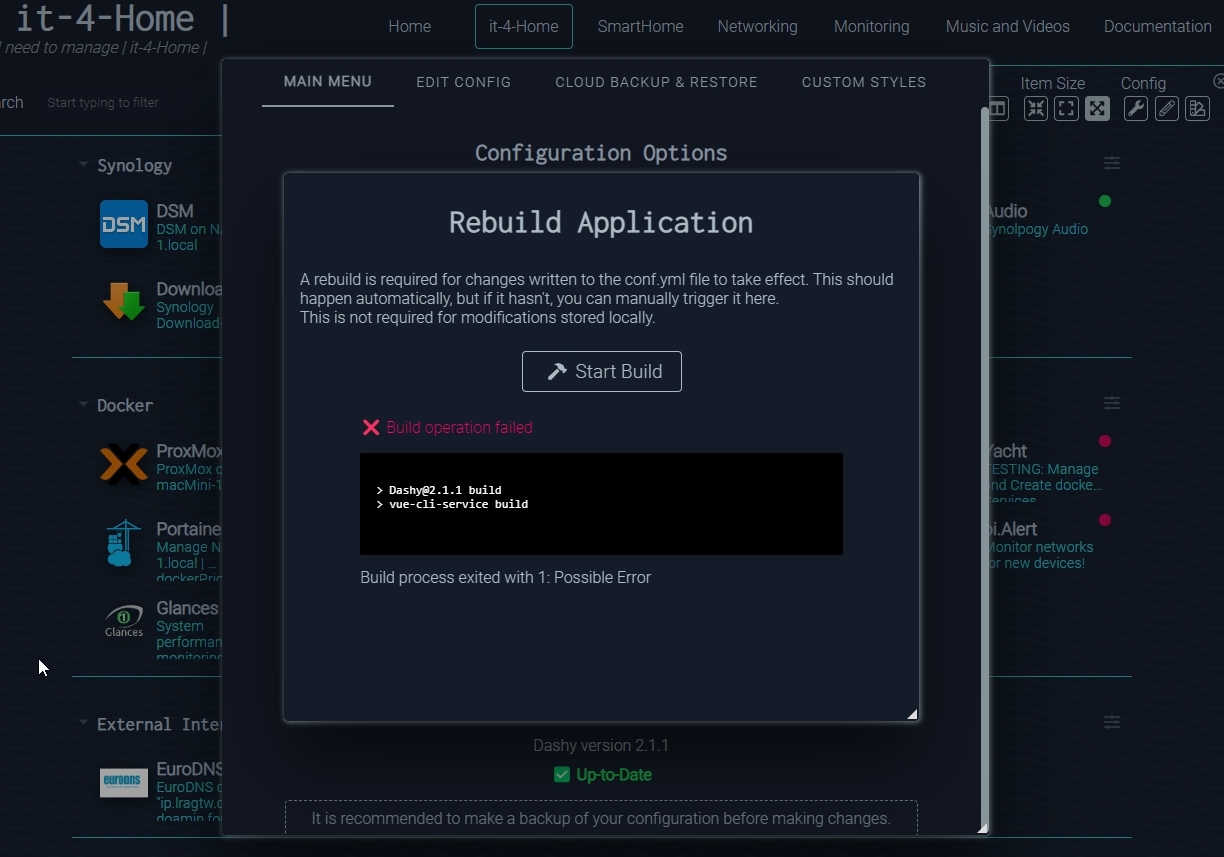Open the Documentation link

pos(1157,26)
